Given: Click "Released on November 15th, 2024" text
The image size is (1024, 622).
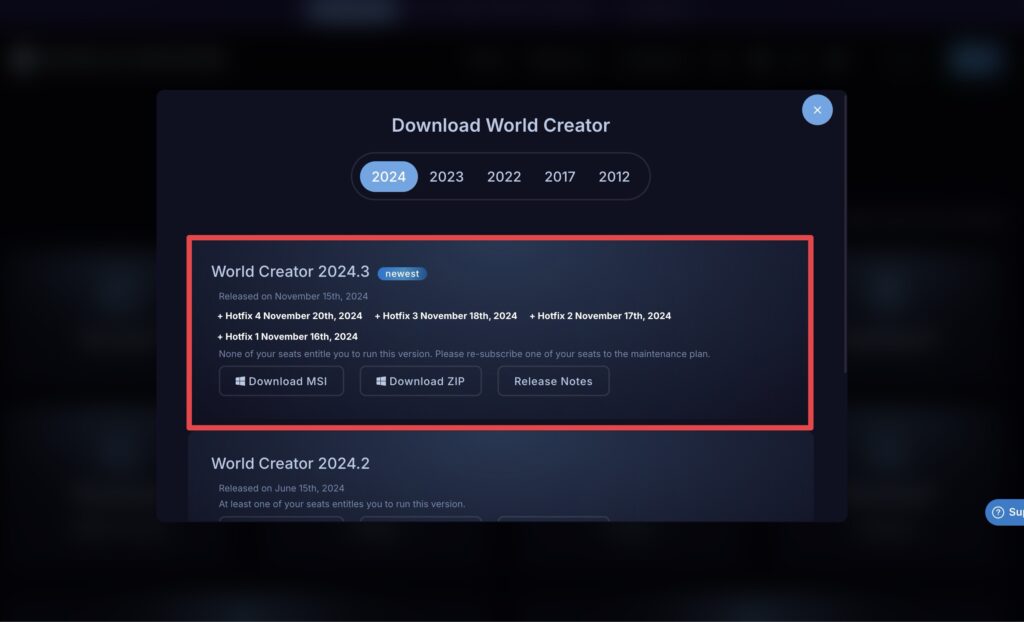Looking at the screenshot, I should (x=293, y=296).
